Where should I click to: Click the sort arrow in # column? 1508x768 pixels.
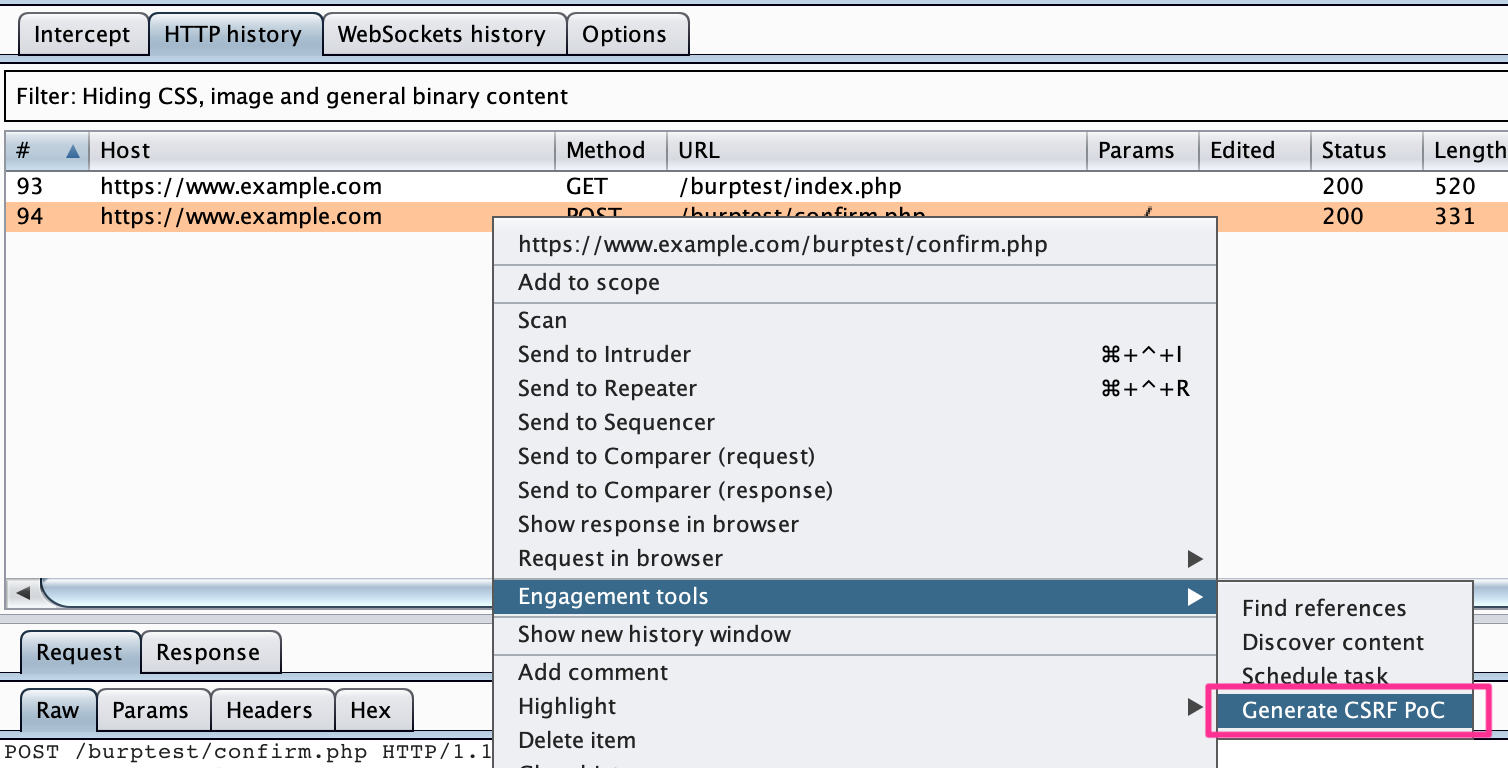click(x=72, y=151)
